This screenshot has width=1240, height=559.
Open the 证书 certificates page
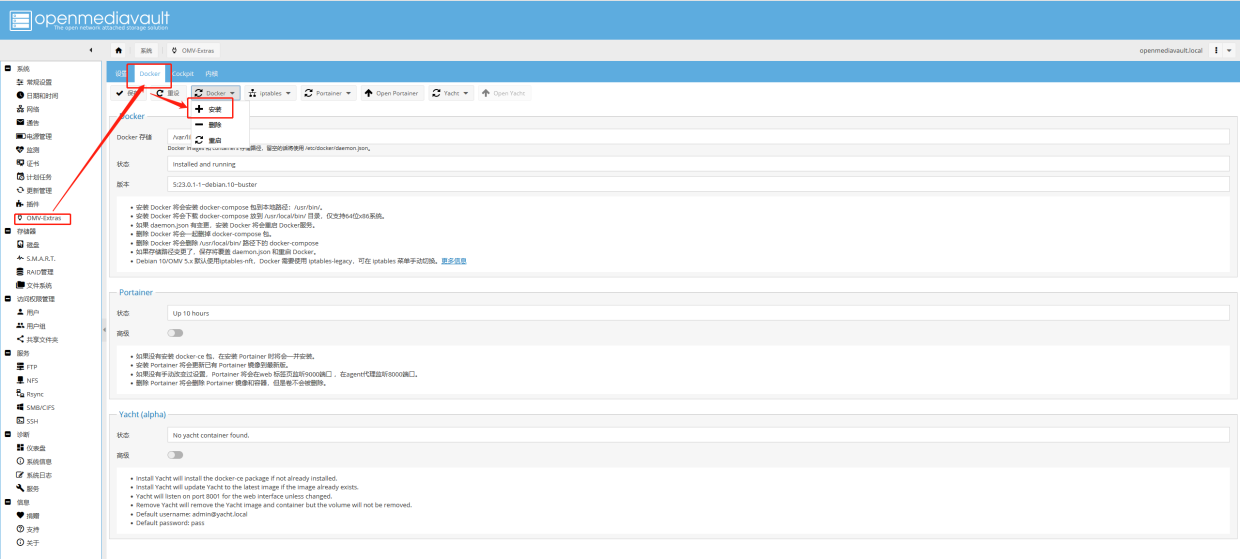(33, 163)
